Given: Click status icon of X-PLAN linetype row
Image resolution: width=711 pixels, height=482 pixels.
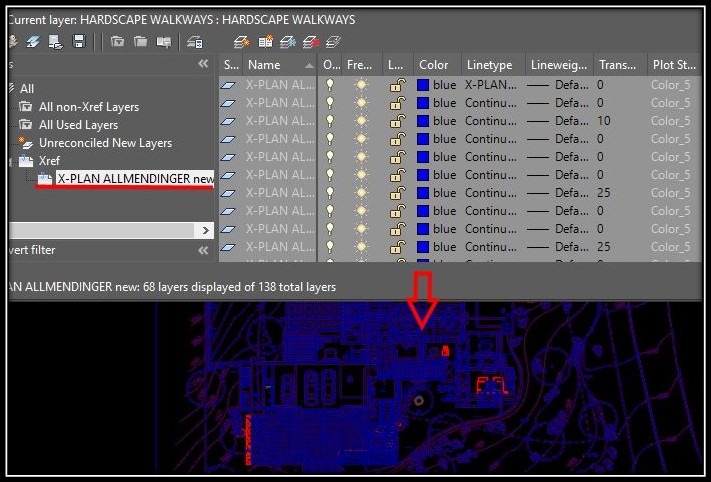Looking at the screenshot, I should pos(228,85).
